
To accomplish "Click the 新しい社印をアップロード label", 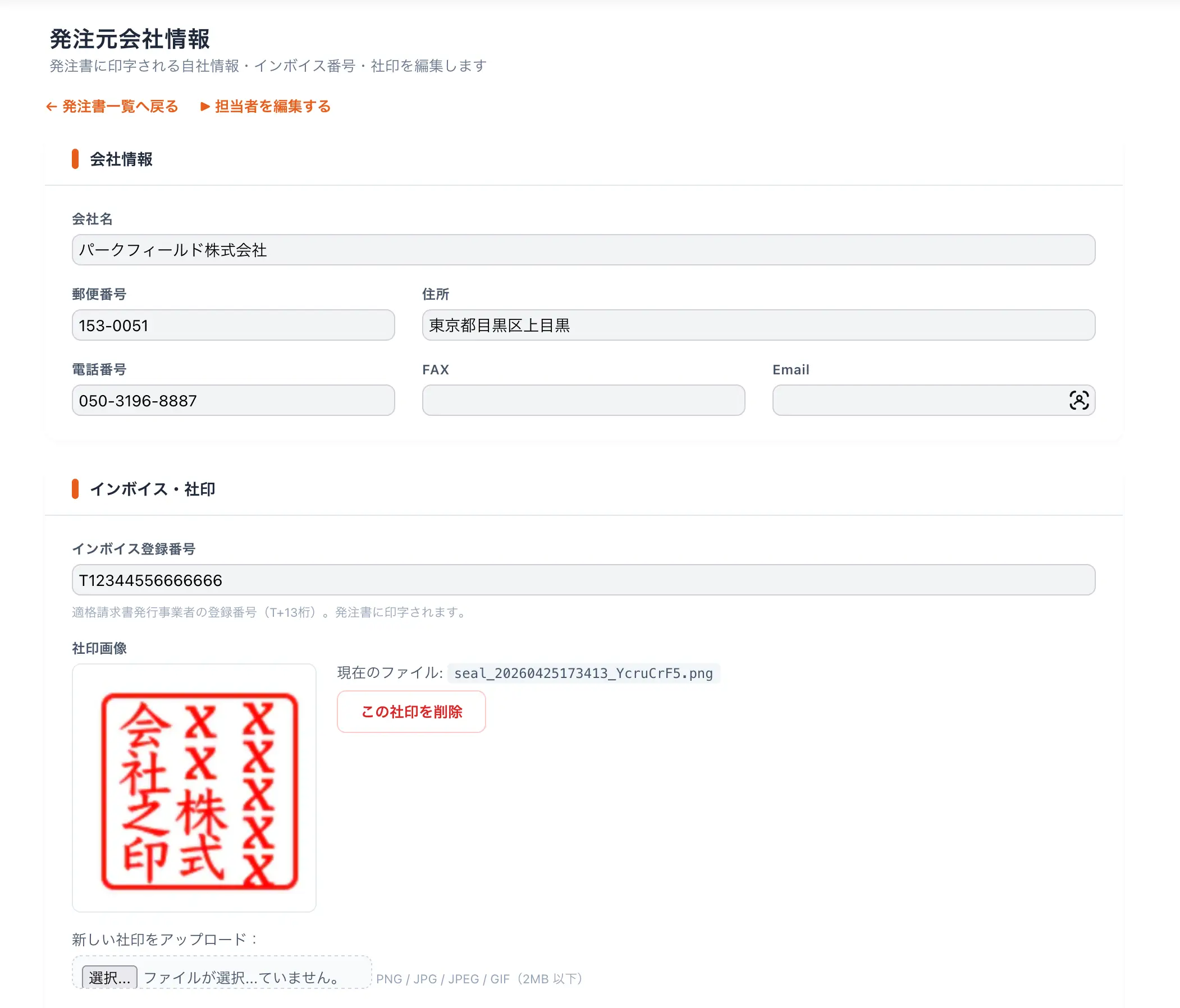I will [165, 939].
